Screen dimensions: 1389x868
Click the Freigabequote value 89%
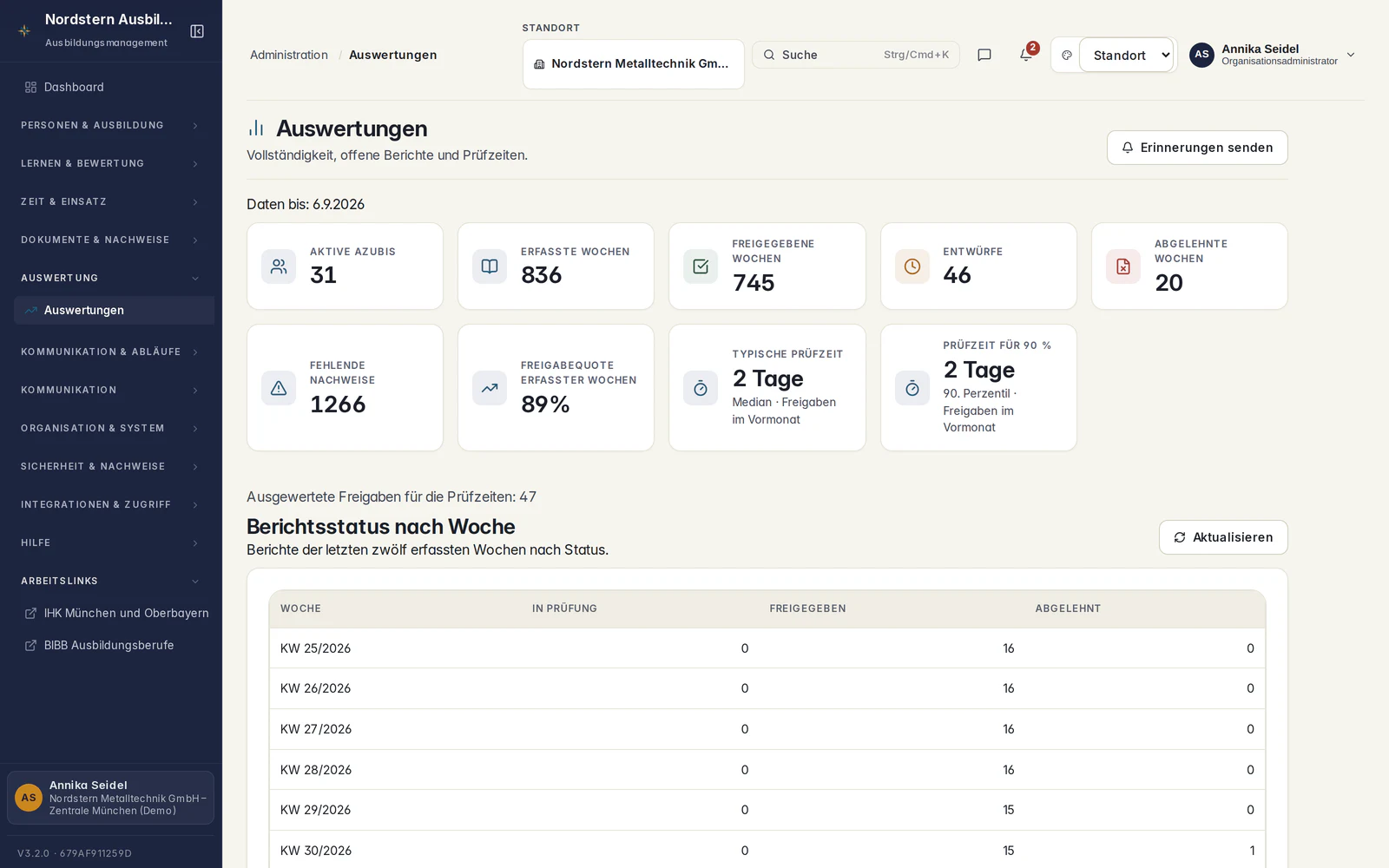point(545,404)
